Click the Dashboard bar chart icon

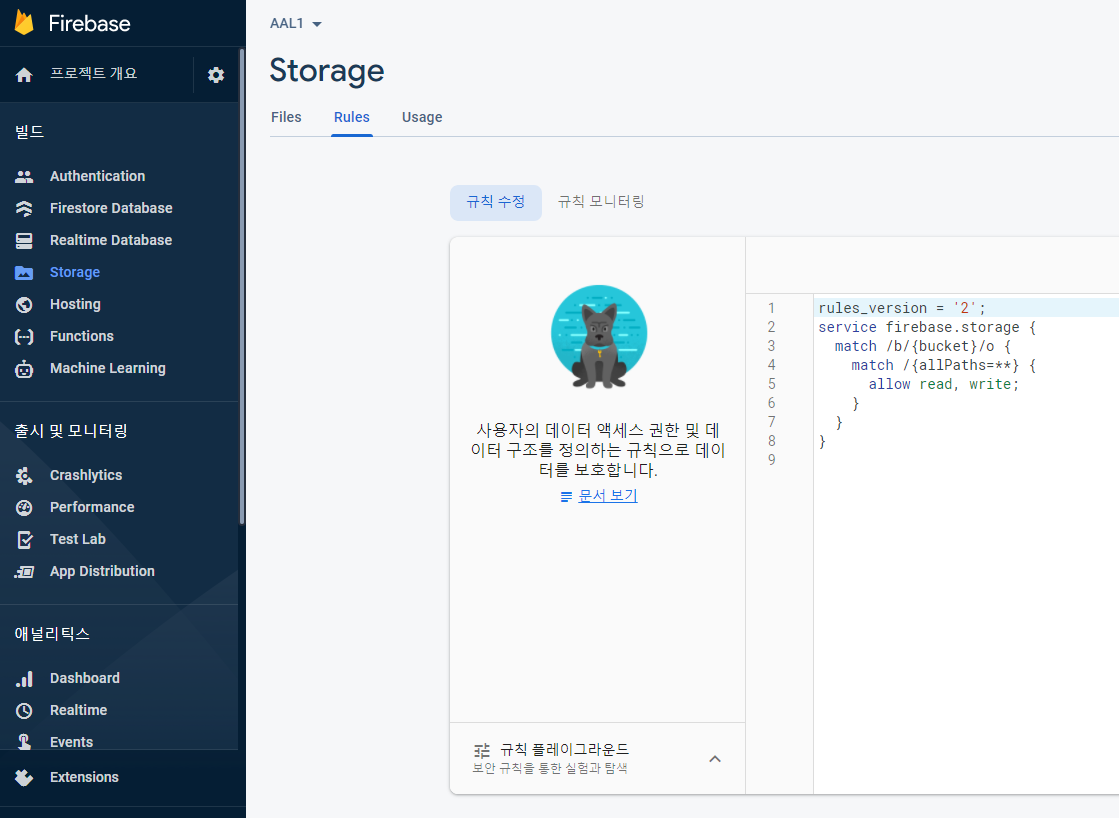click(24, 679)
